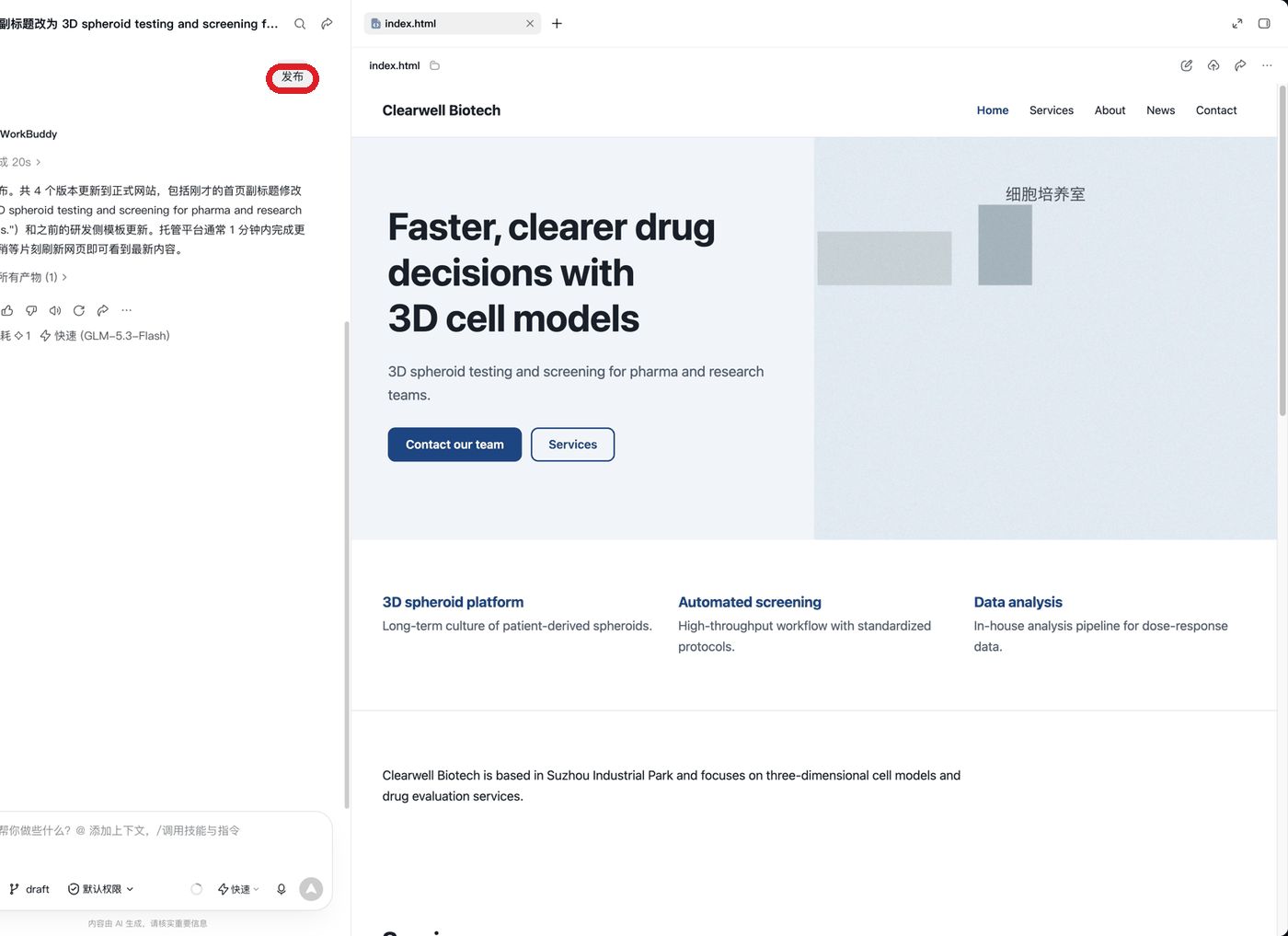Screen dimensions: 1288x936
Task: Click the chat panel vertical scrollbar
Action: [x=347, y=565]
